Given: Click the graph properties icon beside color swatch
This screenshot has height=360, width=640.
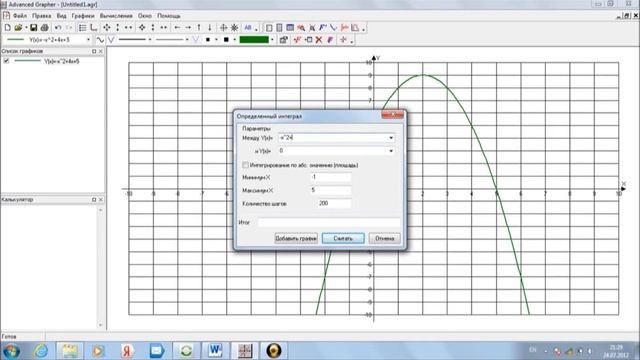Looking at the screenshot, I should [x=284, y=40].
